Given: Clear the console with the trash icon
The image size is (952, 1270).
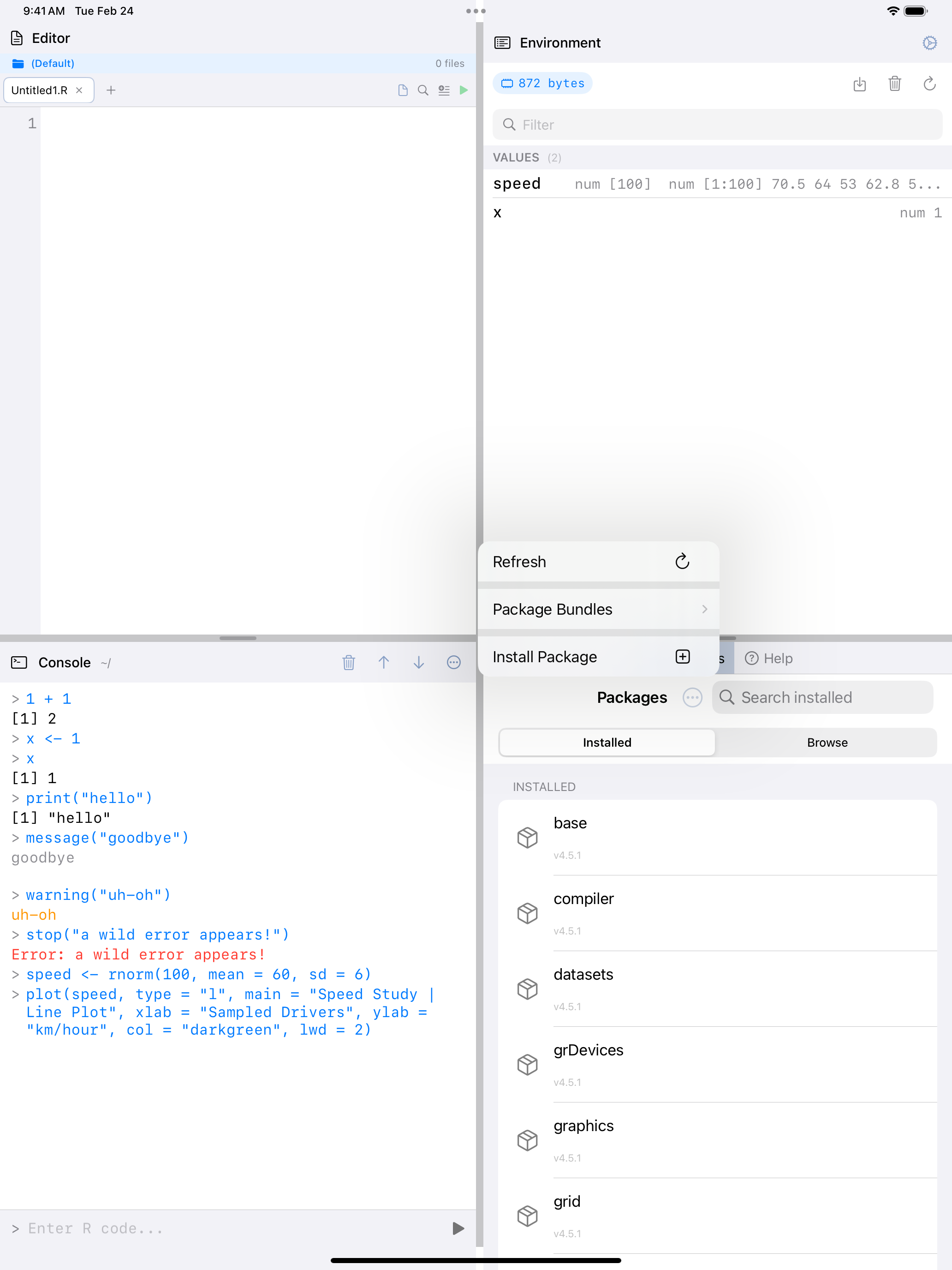Looking at the screenshot, I should click(348, 663).
